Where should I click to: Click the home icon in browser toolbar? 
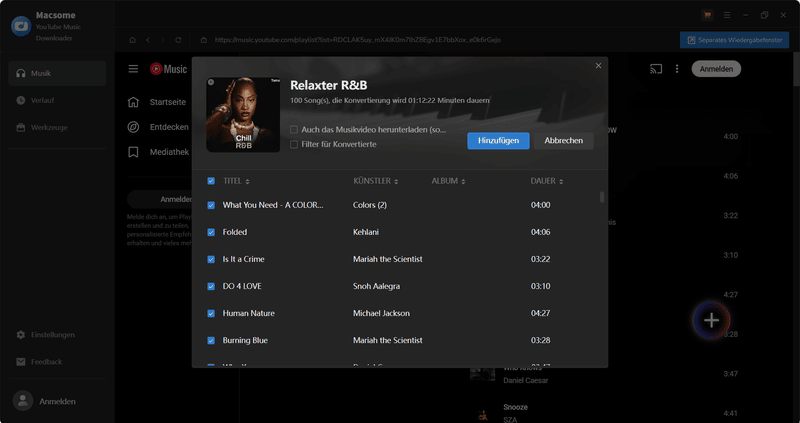click(x=133, y=40)
